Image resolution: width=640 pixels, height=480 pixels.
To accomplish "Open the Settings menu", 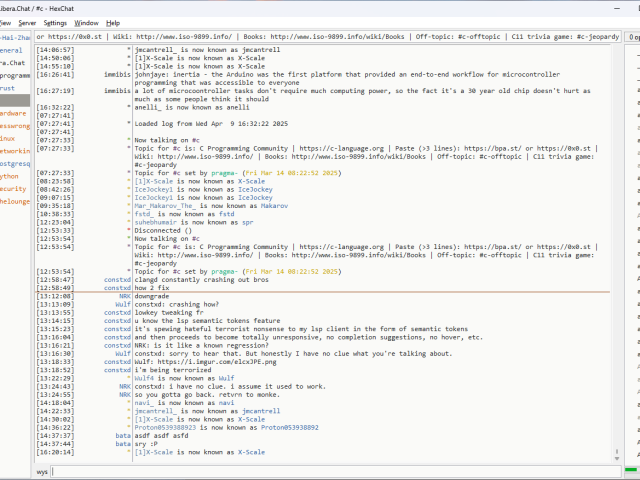I will tap(55, 22).
